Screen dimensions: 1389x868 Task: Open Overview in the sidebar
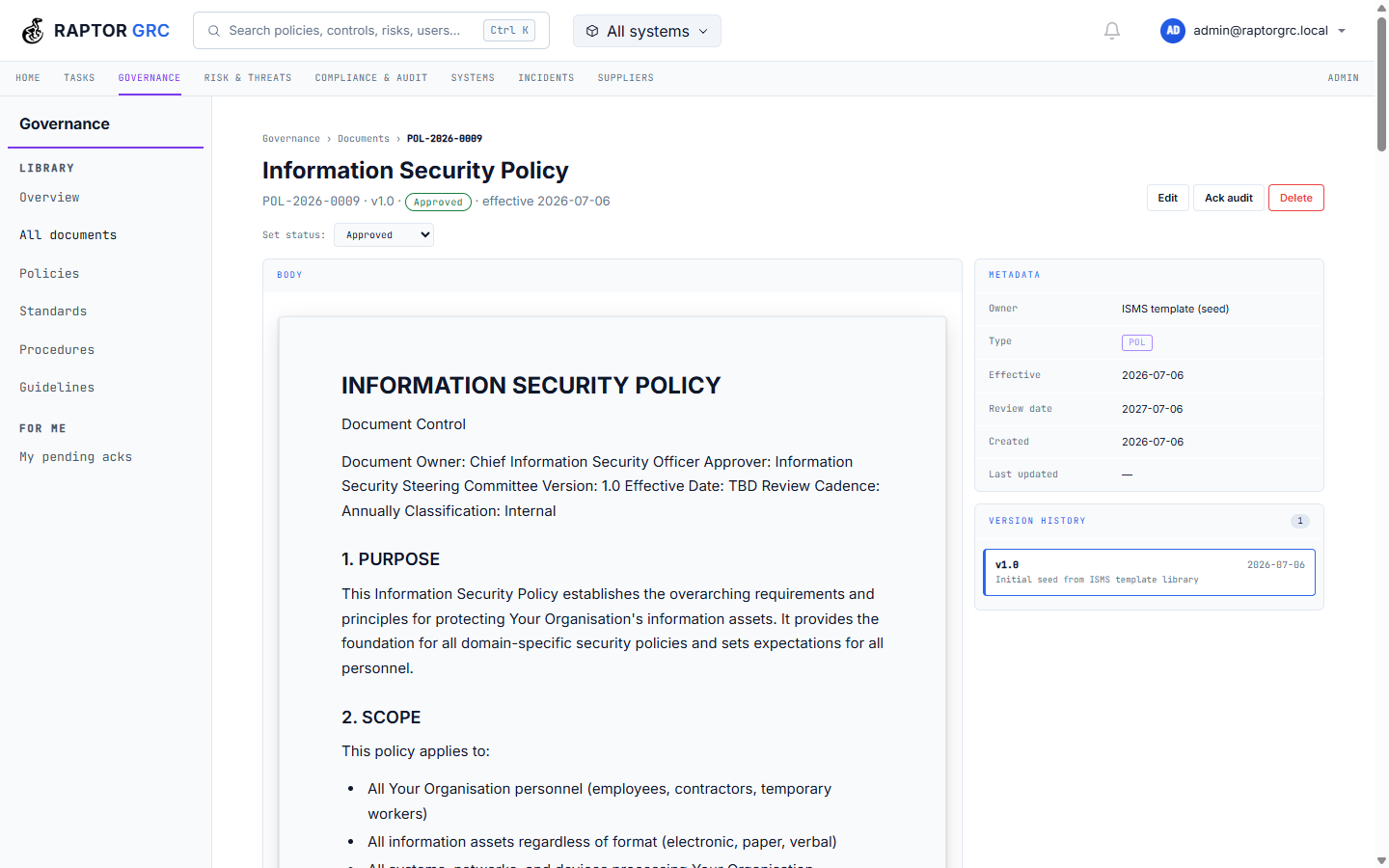pyautogui.click(x=50, y=198)
